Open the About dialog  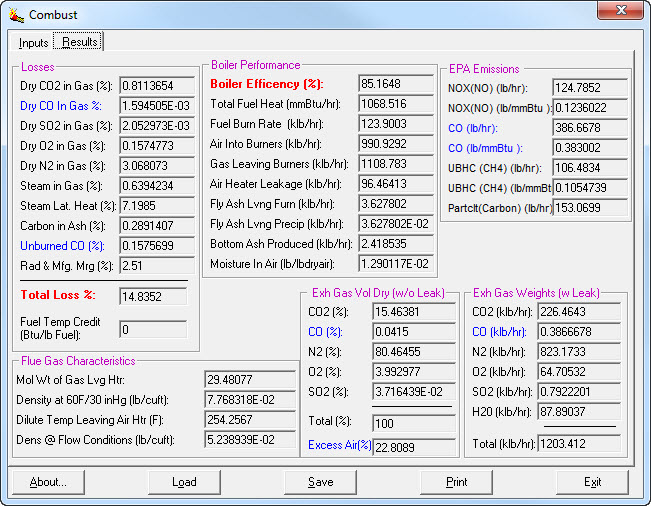click(x=48, y=482)
